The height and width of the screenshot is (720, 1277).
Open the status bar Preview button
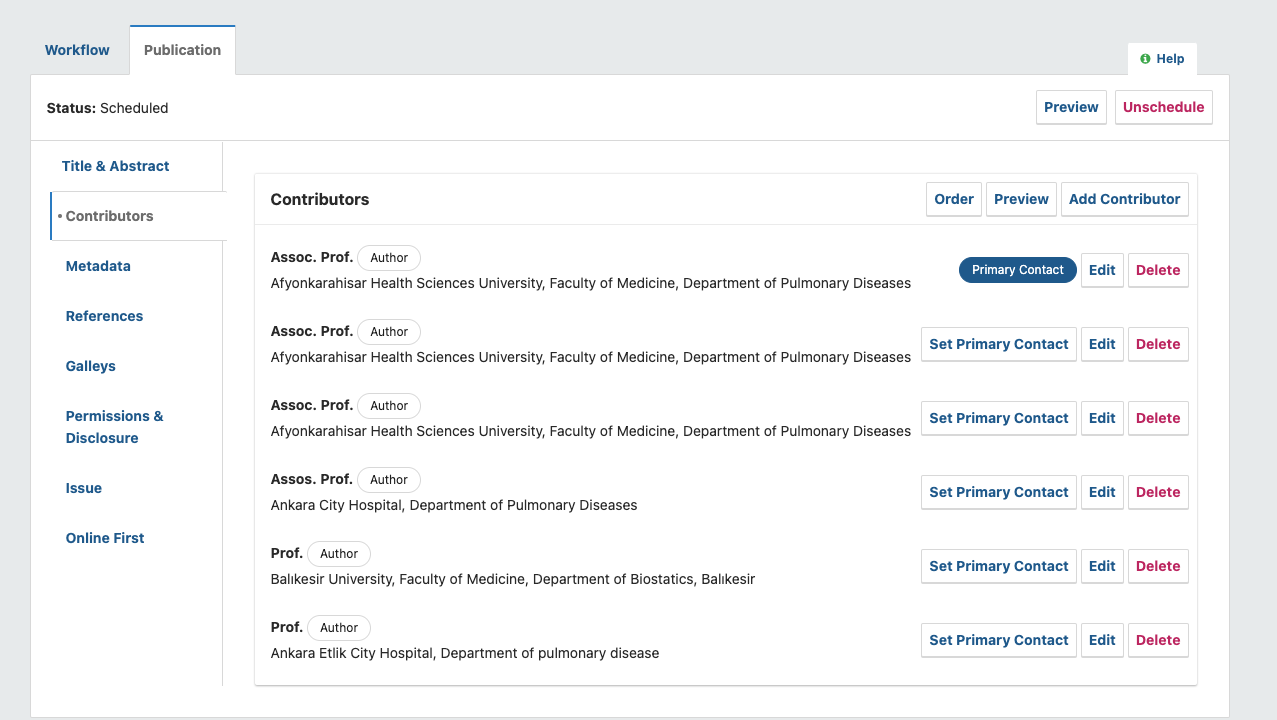point(1071,107)
